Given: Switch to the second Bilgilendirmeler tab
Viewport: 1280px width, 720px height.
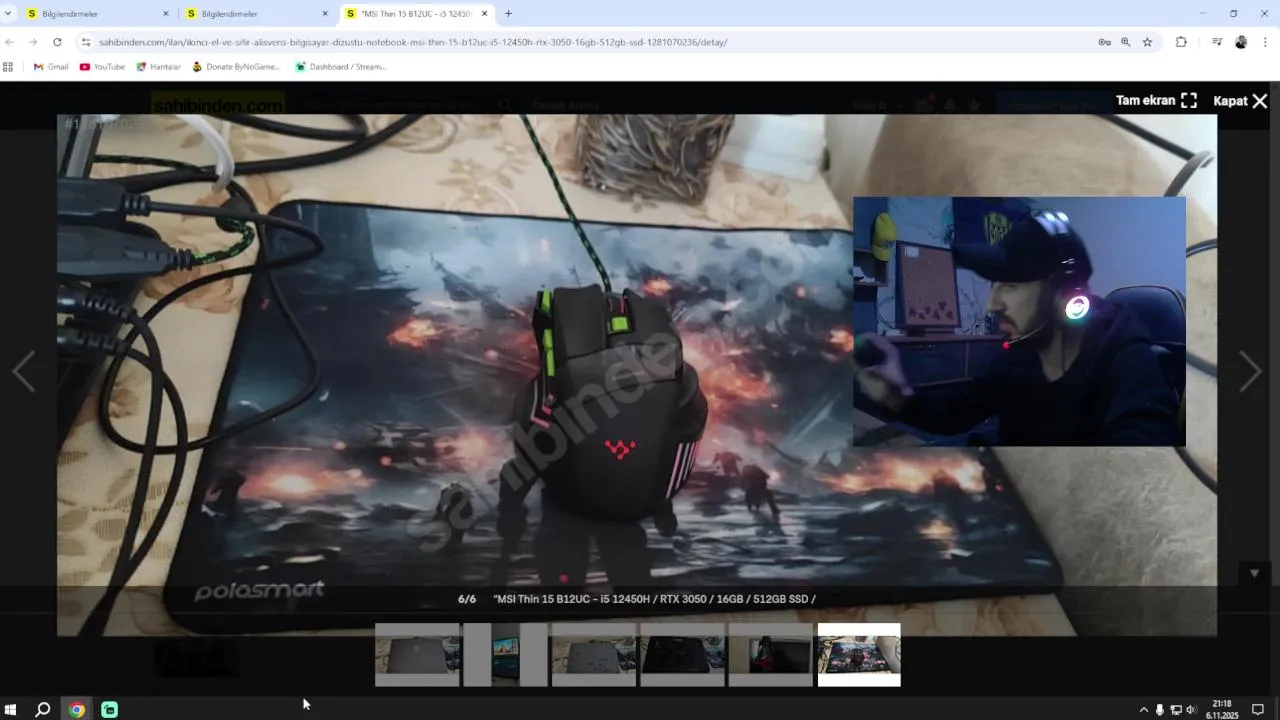Looking at the screenshot, I should click(x=257, y=14).
